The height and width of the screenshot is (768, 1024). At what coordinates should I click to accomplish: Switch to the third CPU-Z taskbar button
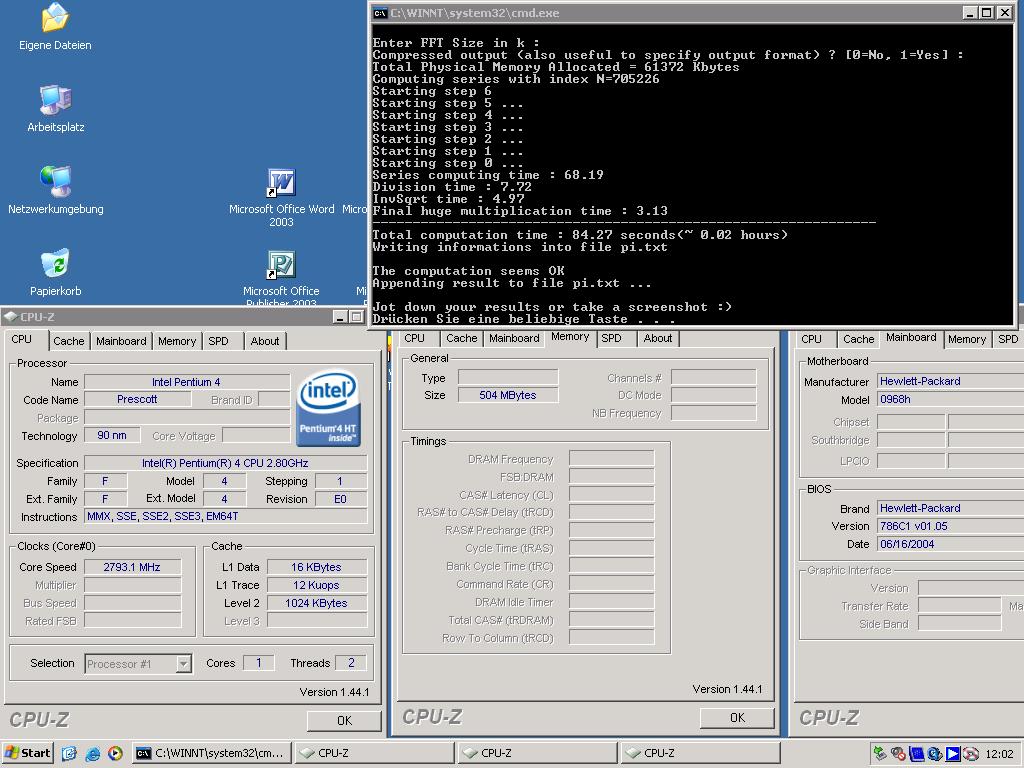click(700, 753)
